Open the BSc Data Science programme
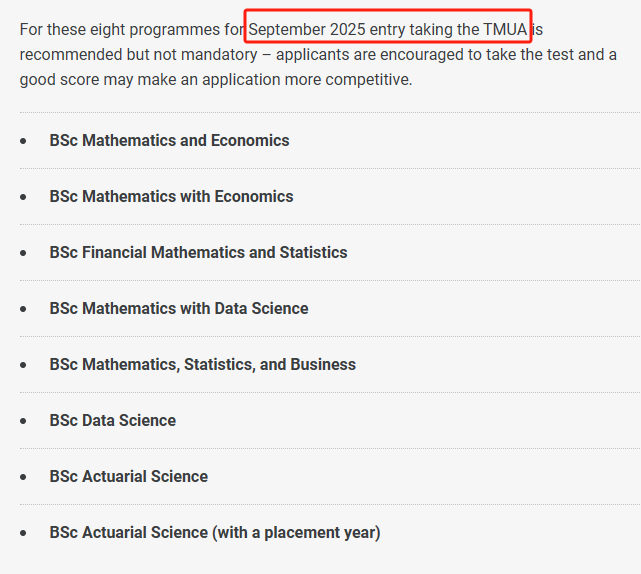 click(x=112, y=420)
